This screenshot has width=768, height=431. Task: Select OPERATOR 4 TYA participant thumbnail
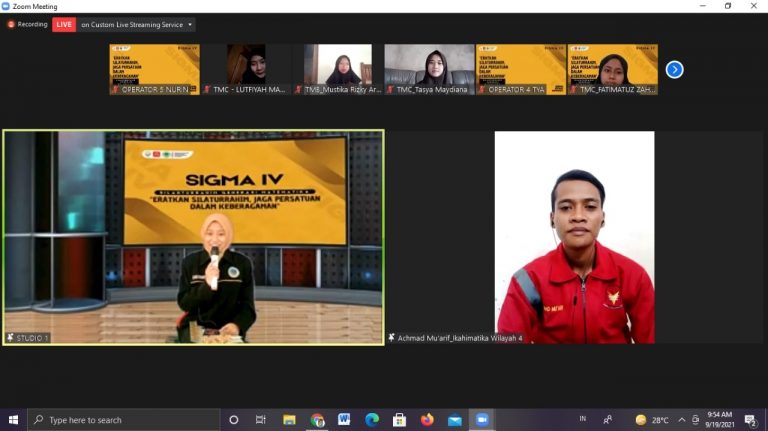[521, 69]
